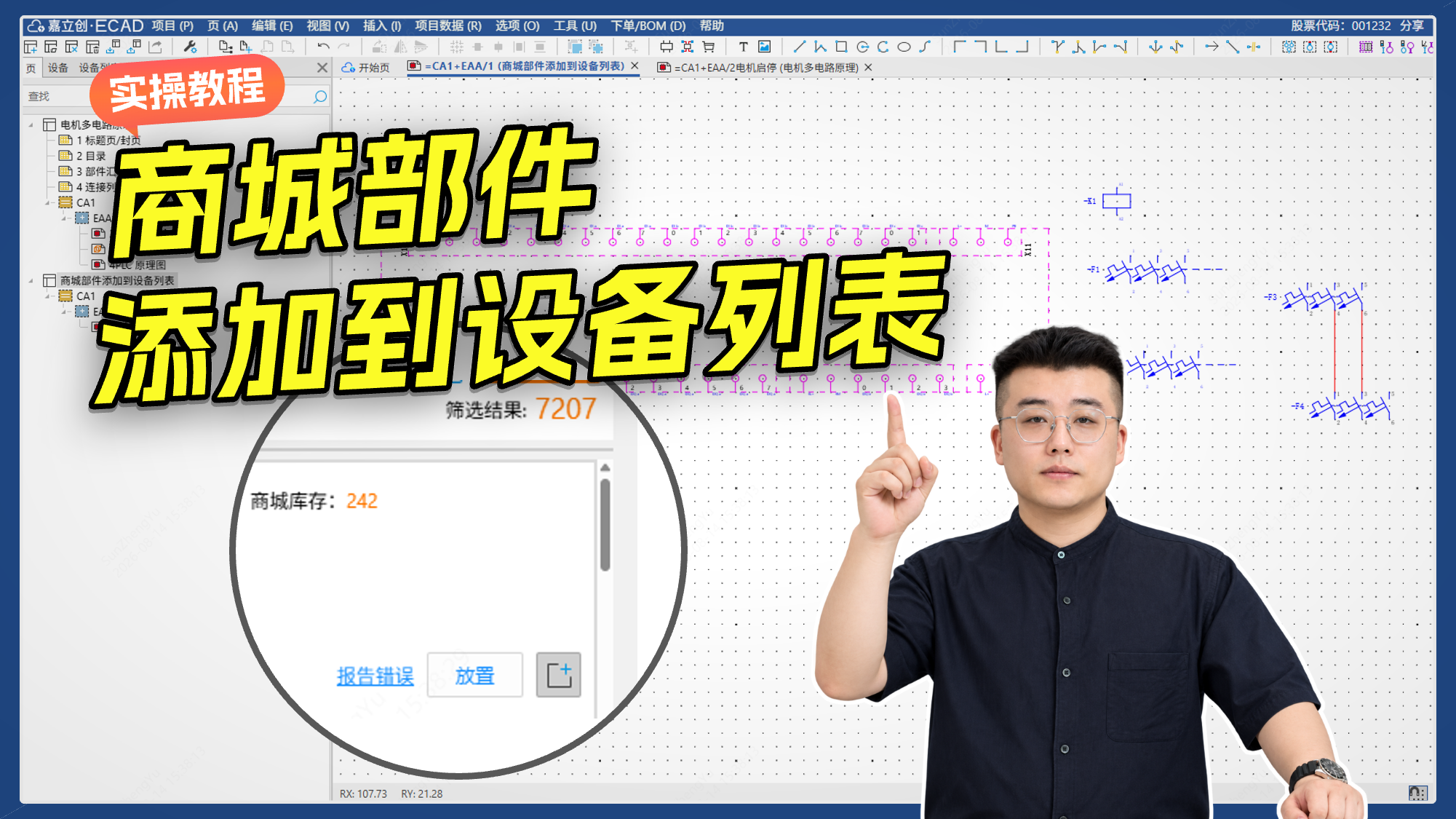Click the shopping cart icon in toolbar
Viewport: 1456px width, 819px height.
(708, 47)
